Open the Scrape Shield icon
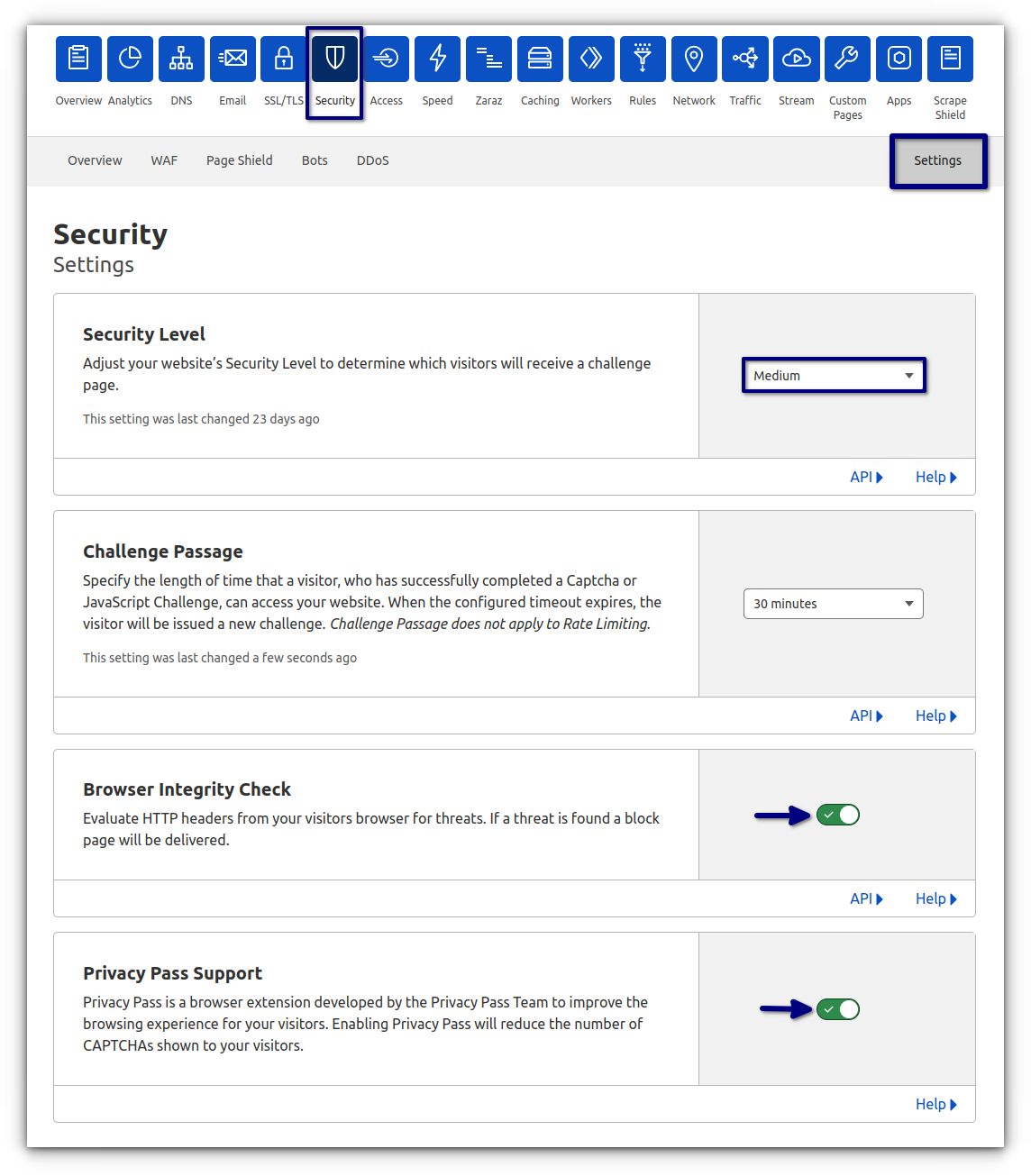 pos(950,59)
